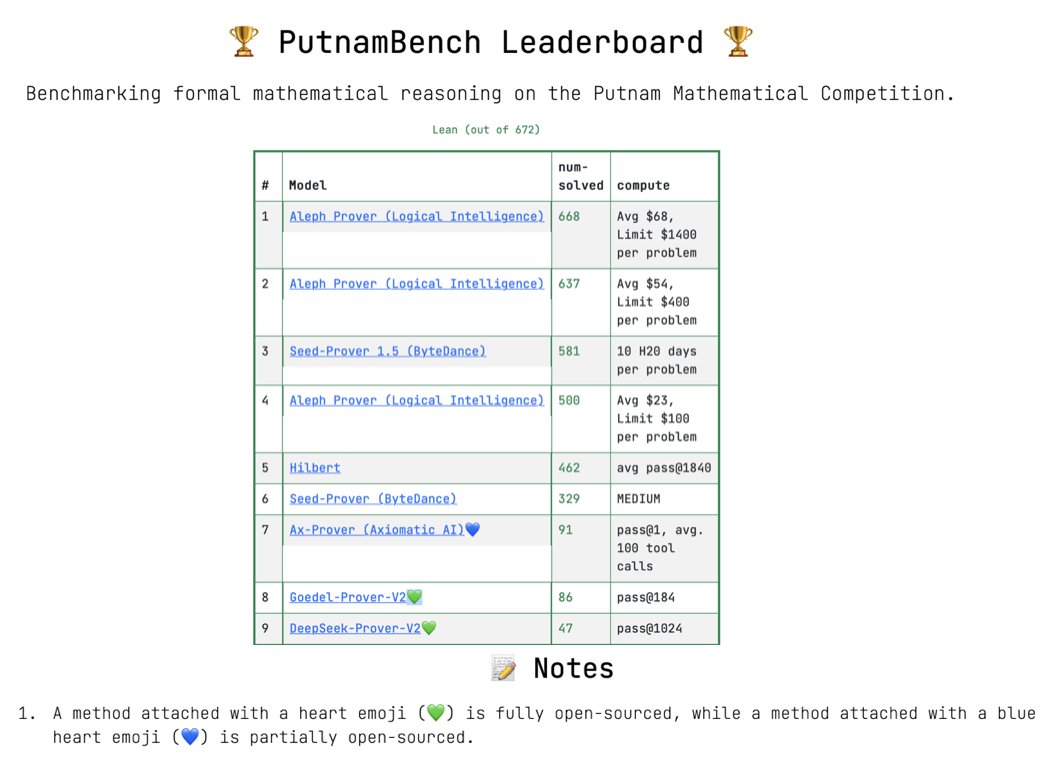Click the 581 solved count
1058x778 pixels.
click(x=569, y=352)
